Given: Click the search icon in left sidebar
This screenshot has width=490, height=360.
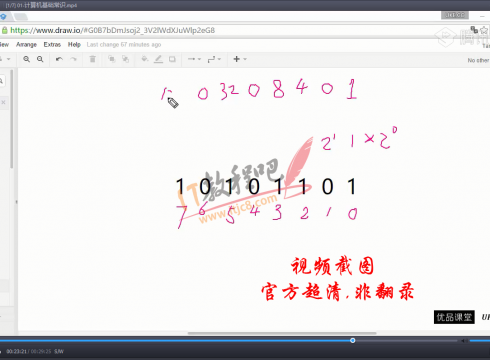Looking at the screenshot, I should (2, 81).
